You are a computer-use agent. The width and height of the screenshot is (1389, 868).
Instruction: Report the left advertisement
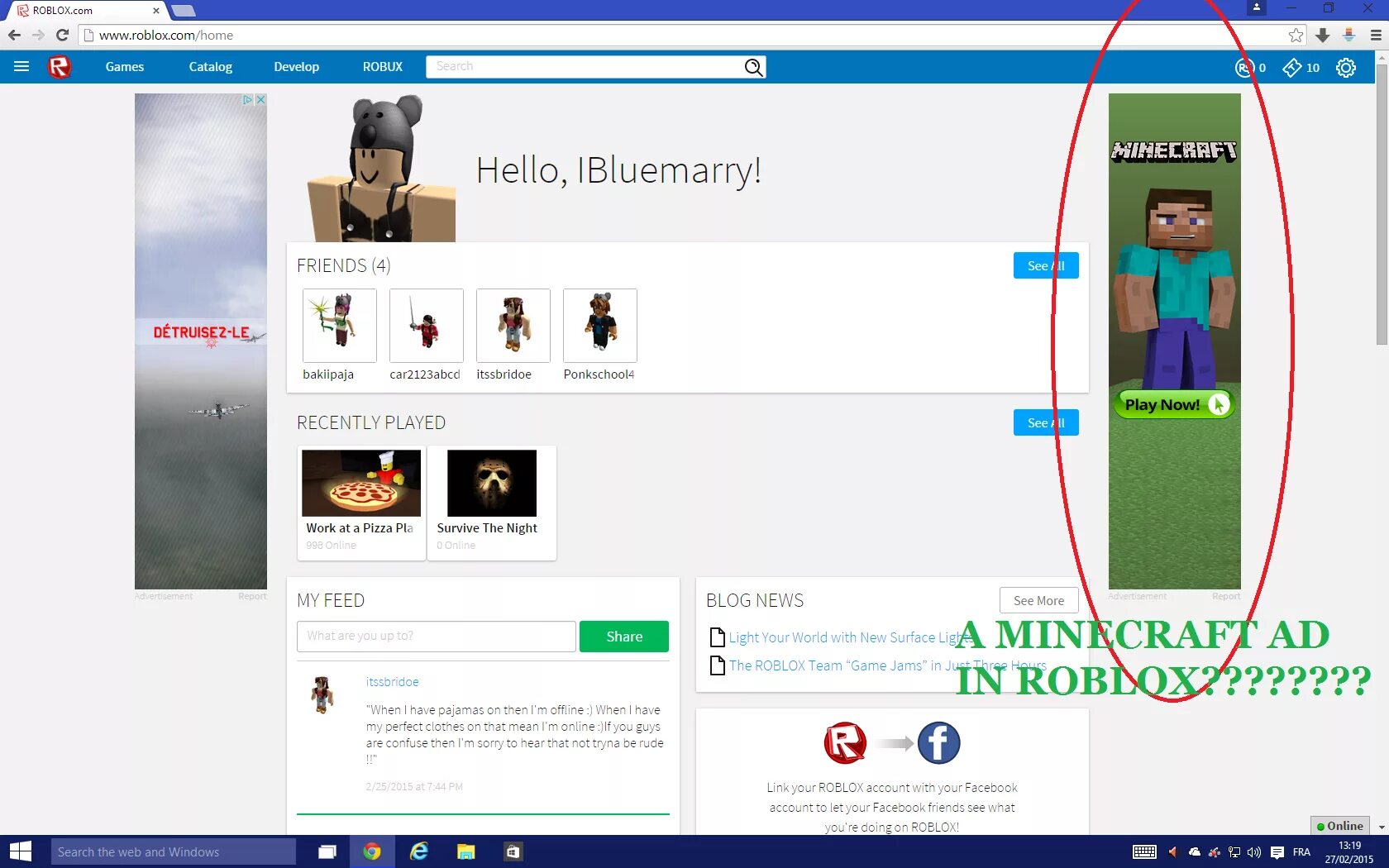[x=252, y=596]
